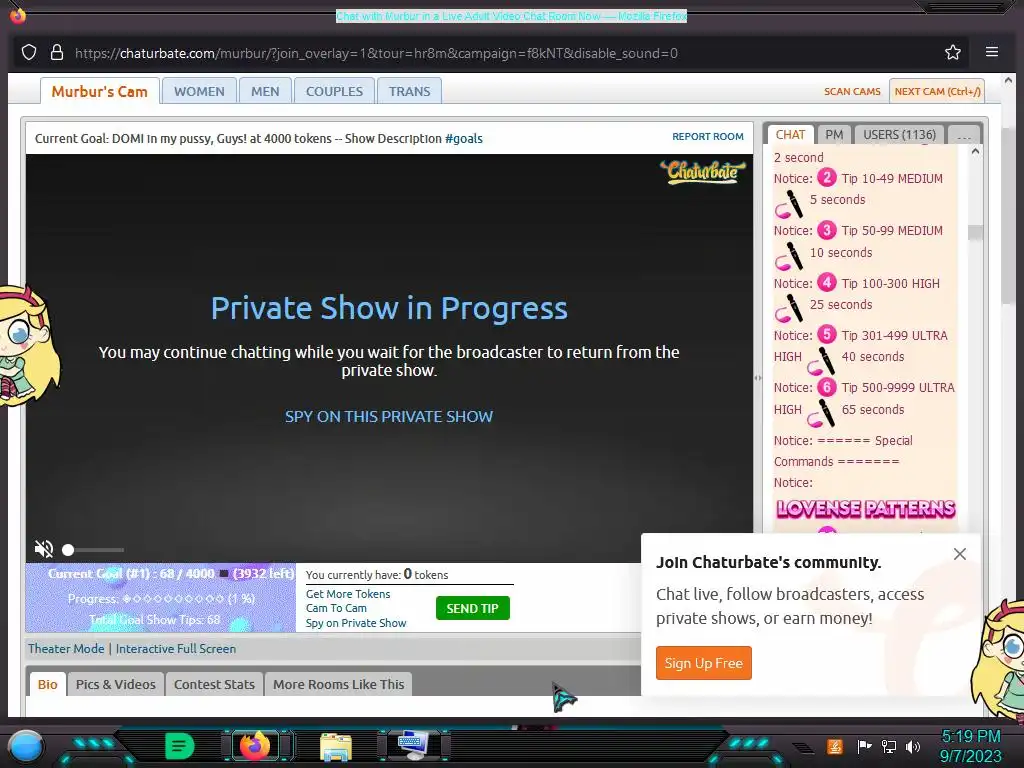Click the REPORT ROOM link
This screenshot has width=1024, height=768.
[x=708, y=136]
